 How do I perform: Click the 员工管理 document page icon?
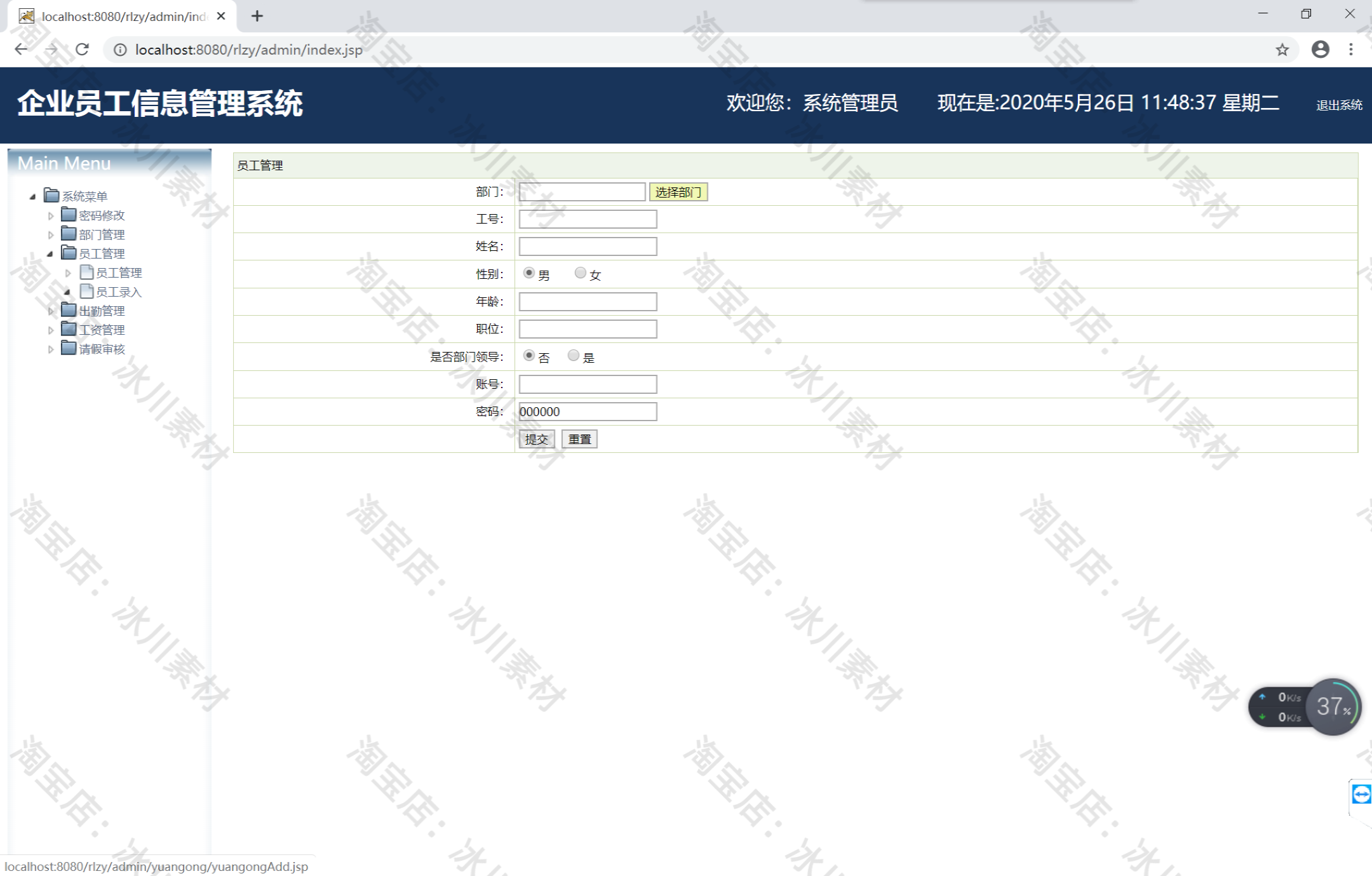point(87,272)
